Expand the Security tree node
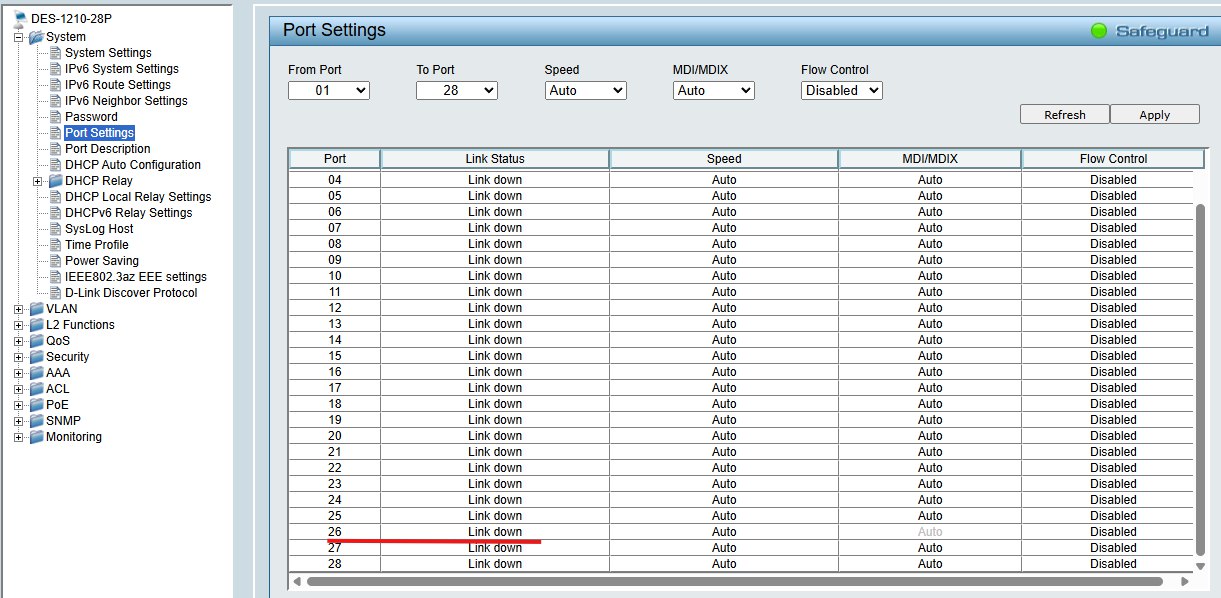This screenshot has width=1221, height=598. pos(19,357)
